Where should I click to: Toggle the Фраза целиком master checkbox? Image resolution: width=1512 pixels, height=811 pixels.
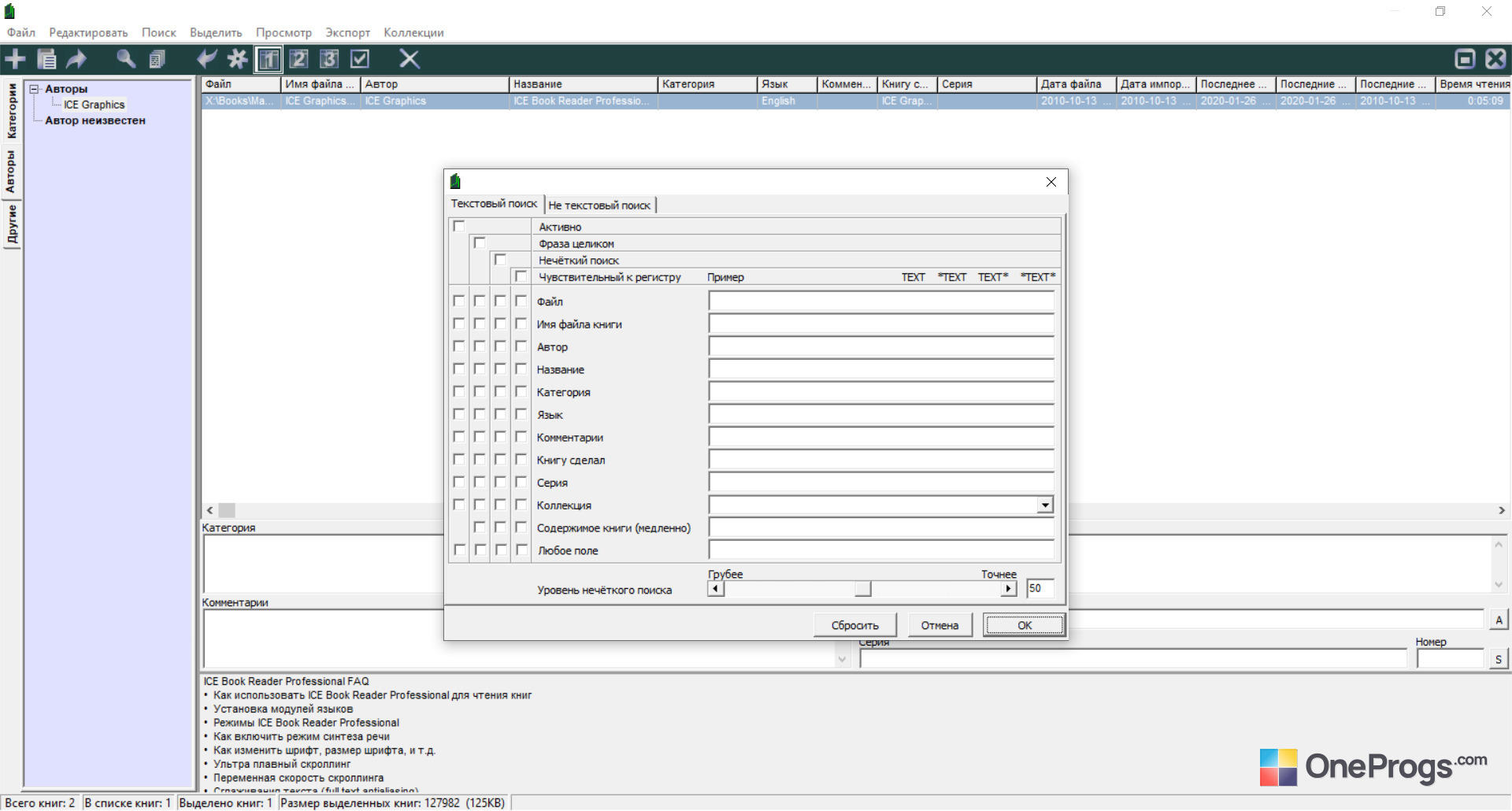[480, 243]
